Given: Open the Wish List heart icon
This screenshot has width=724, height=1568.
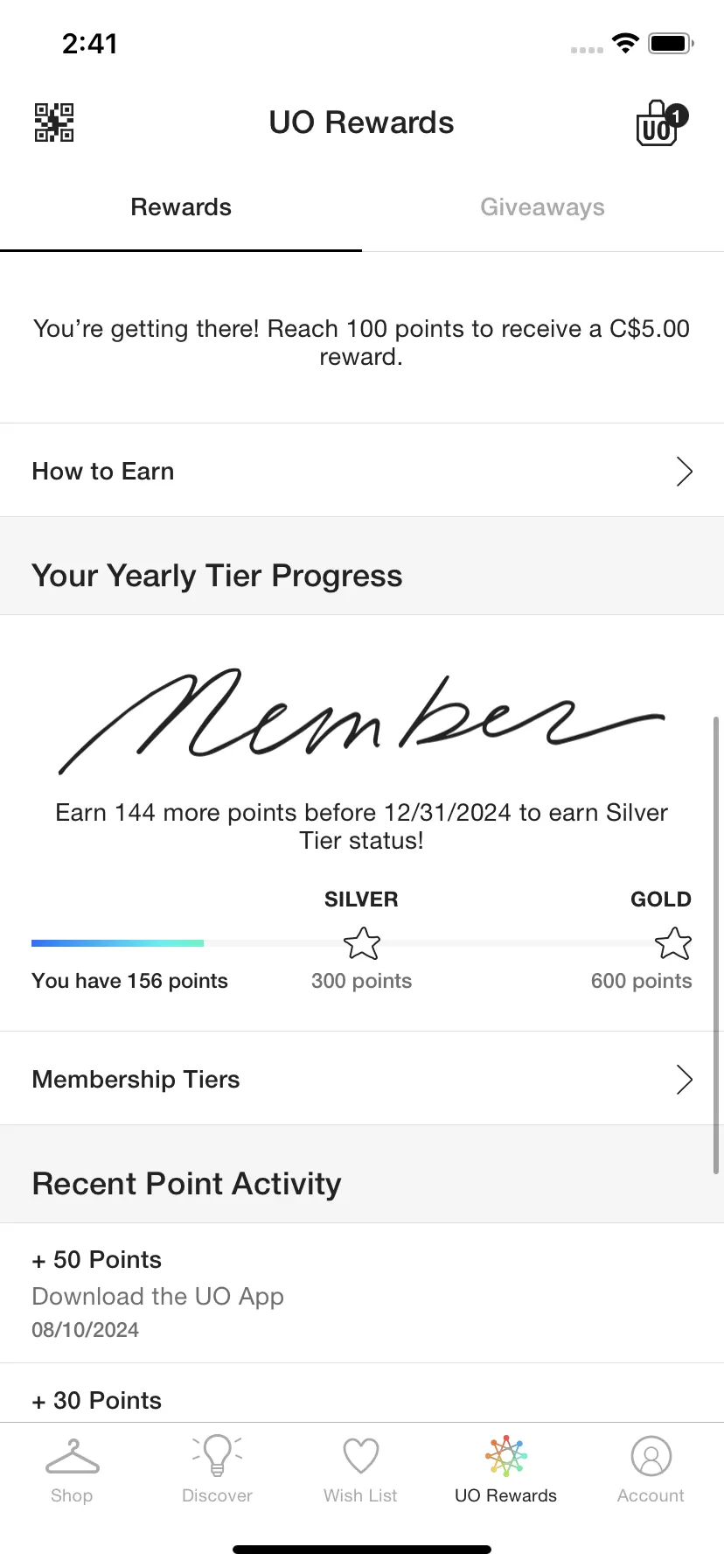Looking at the screenshot, I should pyautogui.click(x=360, y=1456).
